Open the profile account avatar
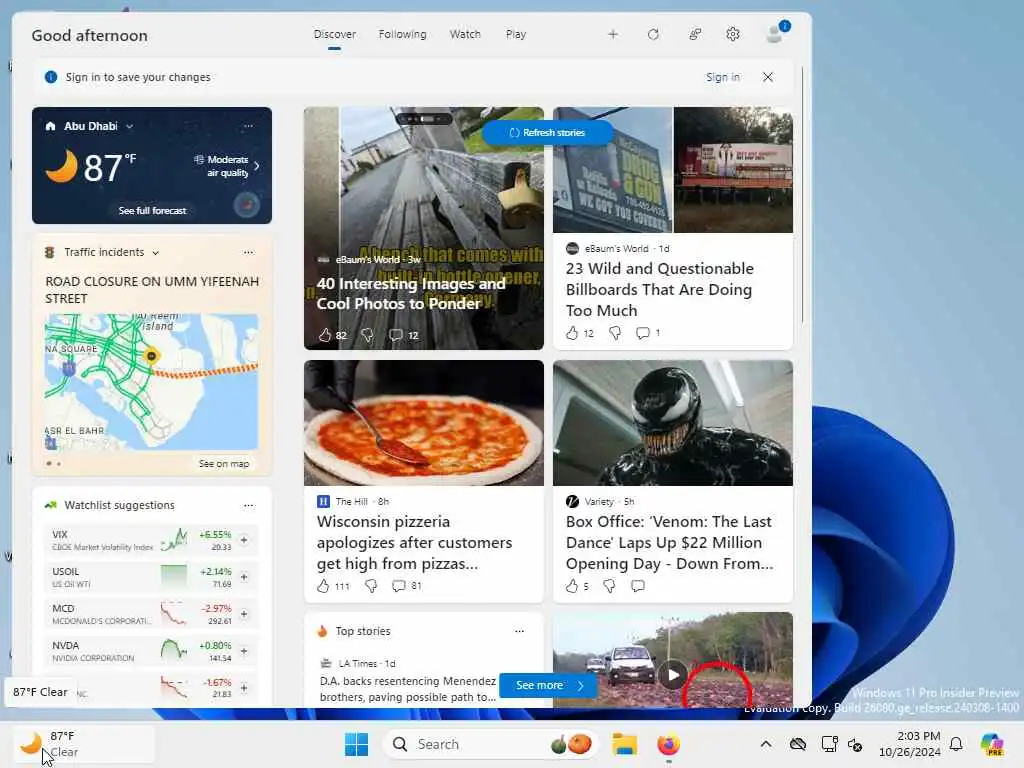The height and width of the screenshot is (768, 1024). point(775,33)
